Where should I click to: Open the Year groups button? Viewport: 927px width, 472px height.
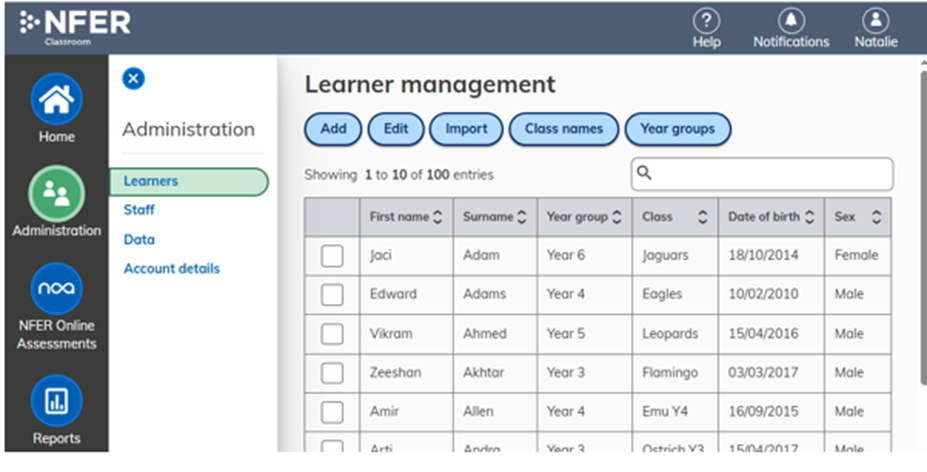(x=678, y=129)
